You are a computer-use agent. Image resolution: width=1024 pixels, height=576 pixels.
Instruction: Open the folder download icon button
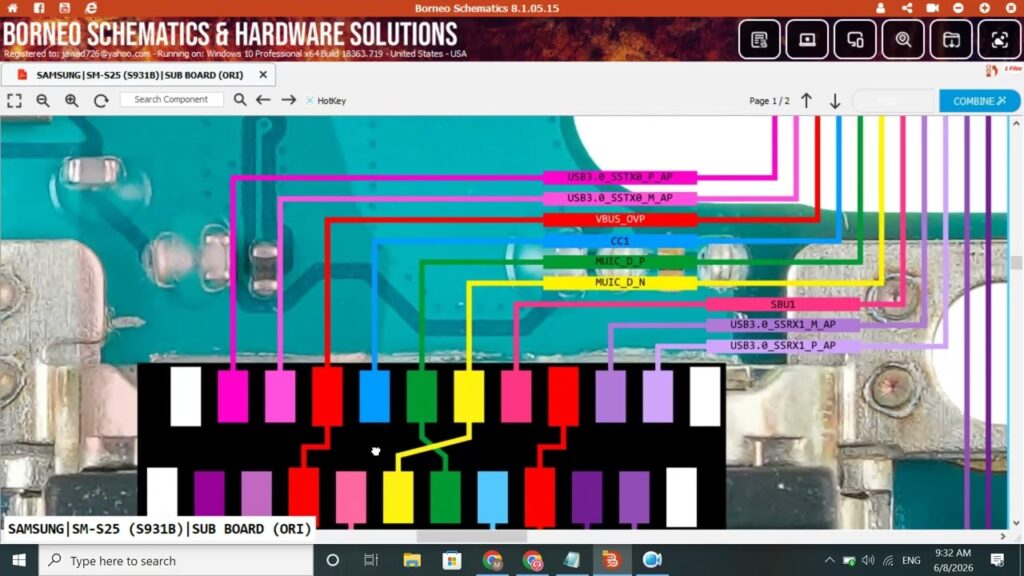[951, 40]
